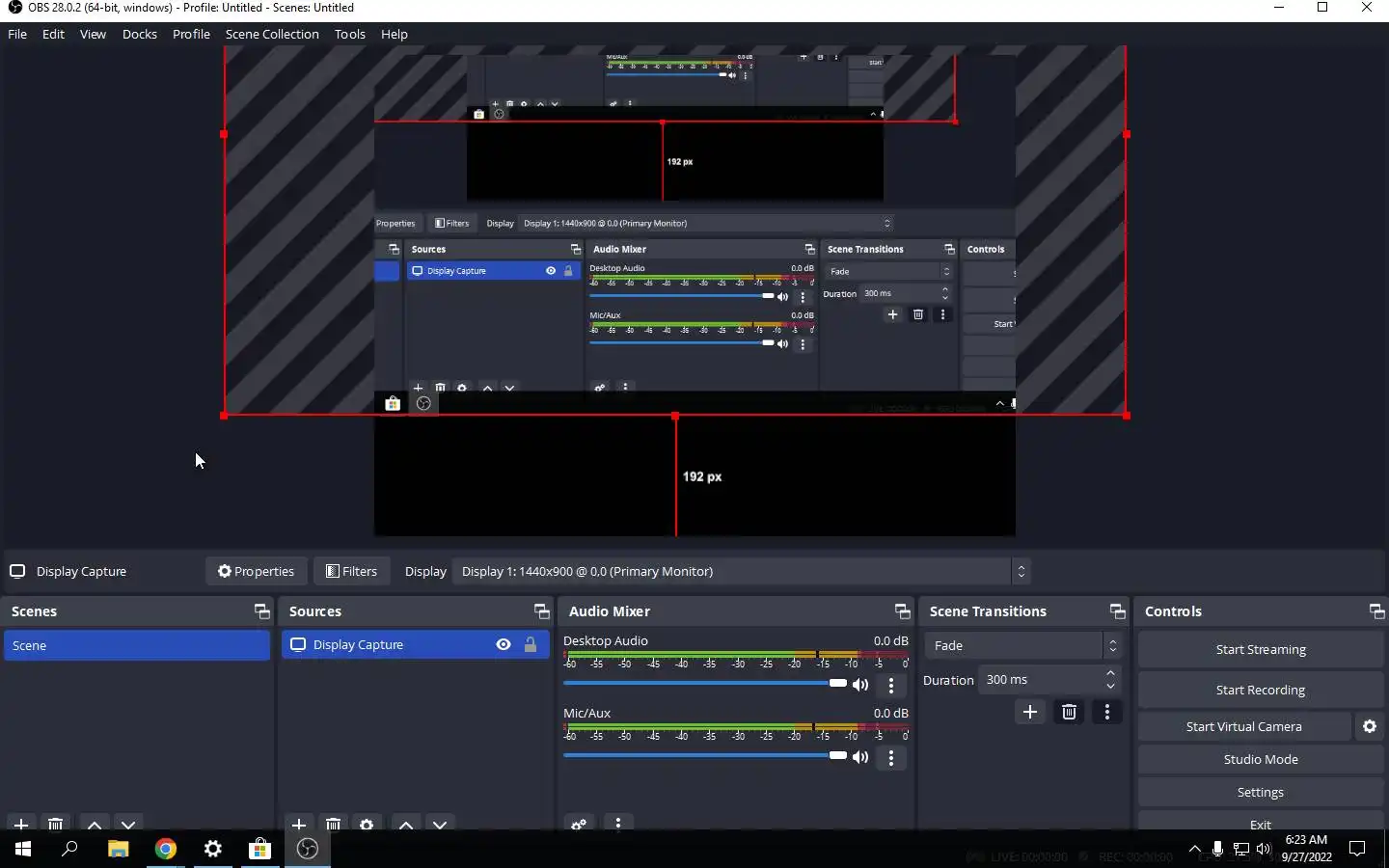
Task: Open the File menu
Action: coord(17,34)
